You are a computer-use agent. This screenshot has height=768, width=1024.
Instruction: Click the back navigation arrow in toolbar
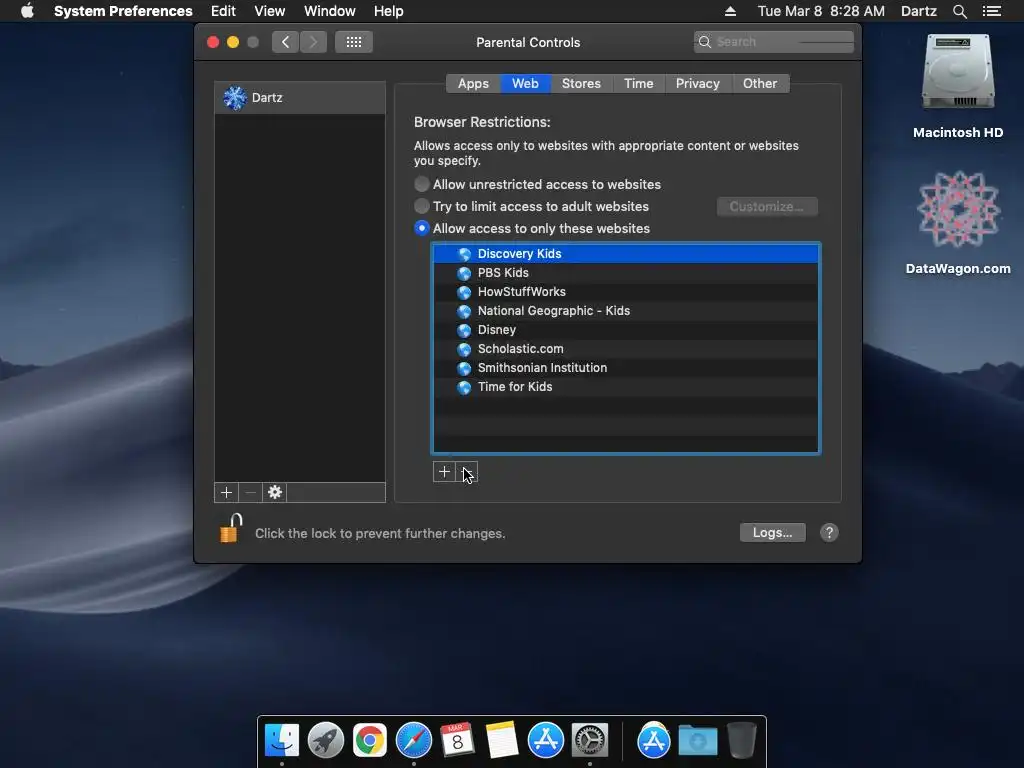tap(285, 42)
